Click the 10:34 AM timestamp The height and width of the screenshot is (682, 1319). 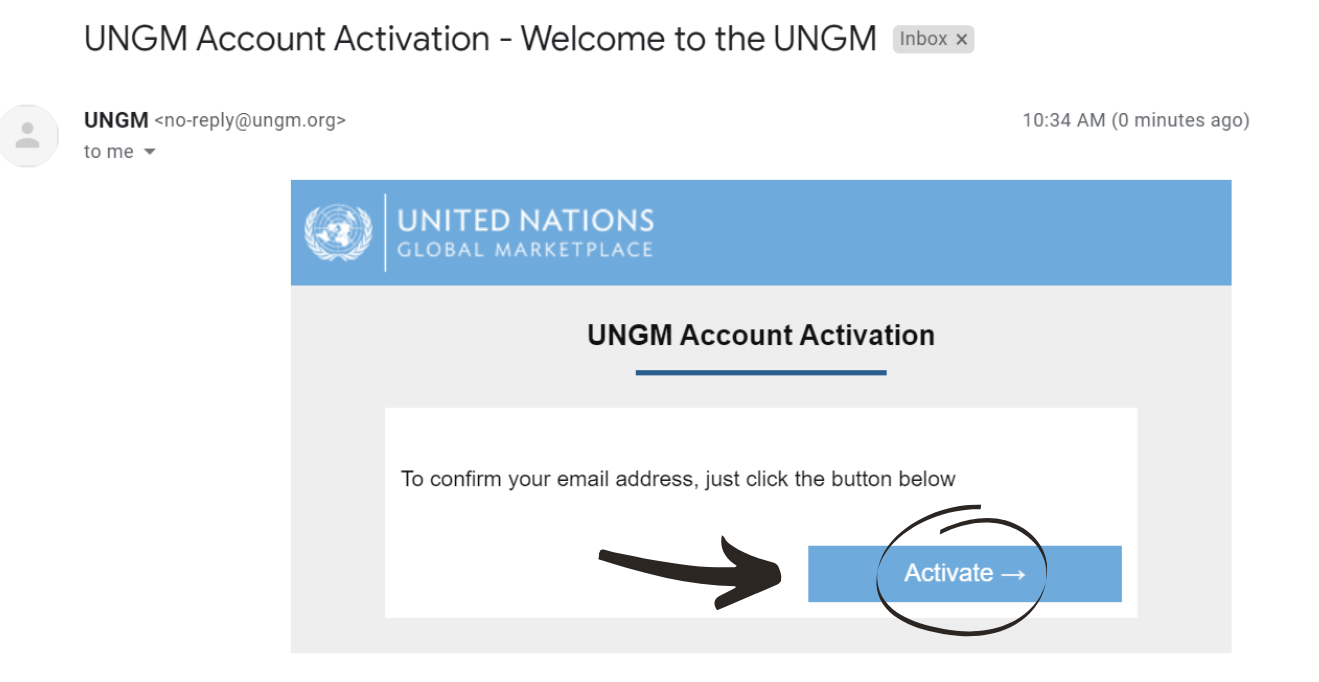pyautogui.click(x=1064, y=120)
